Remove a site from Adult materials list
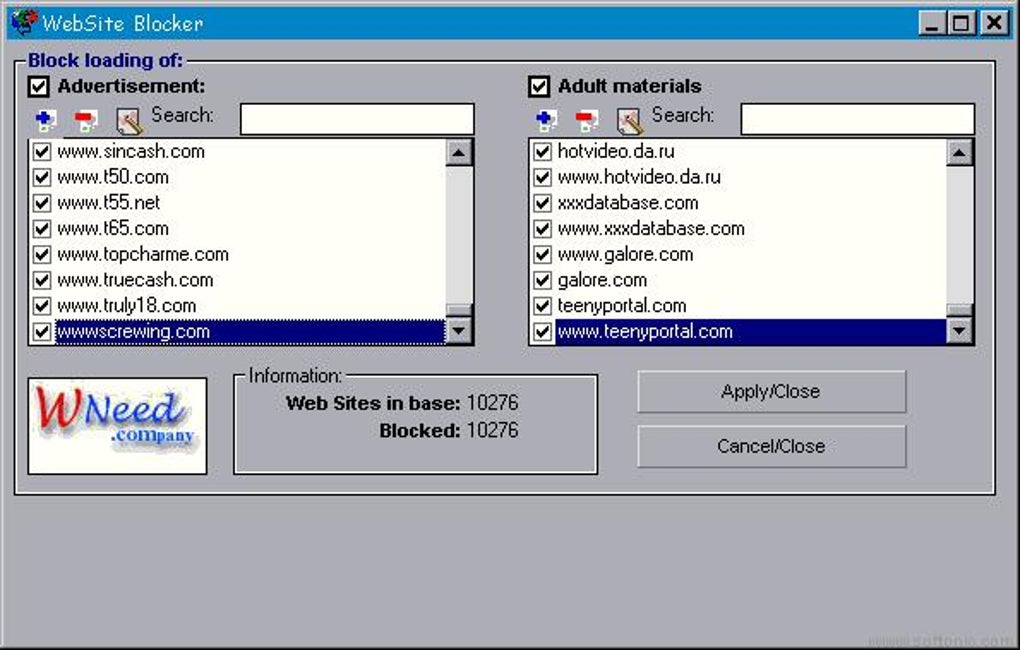The height and width of the screenshot is (650, 1020). click(586, 120)
